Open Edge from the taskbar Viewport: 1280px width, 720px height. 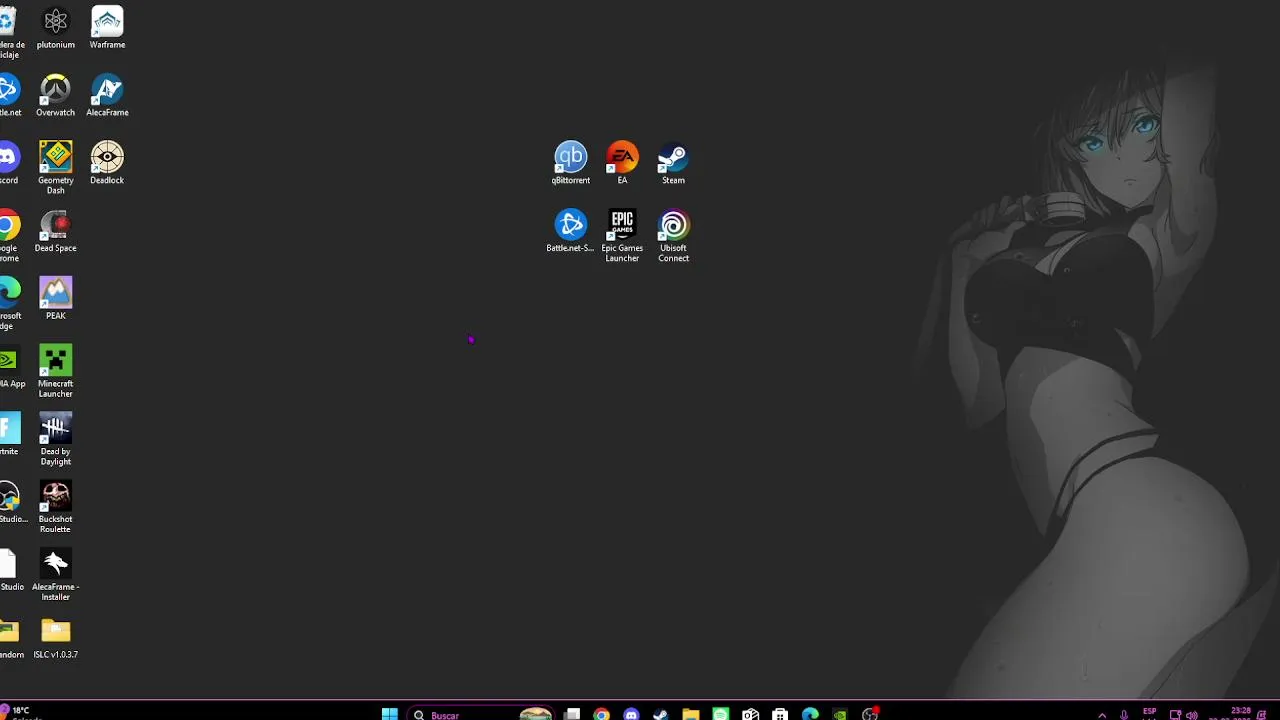pos(810,714)
